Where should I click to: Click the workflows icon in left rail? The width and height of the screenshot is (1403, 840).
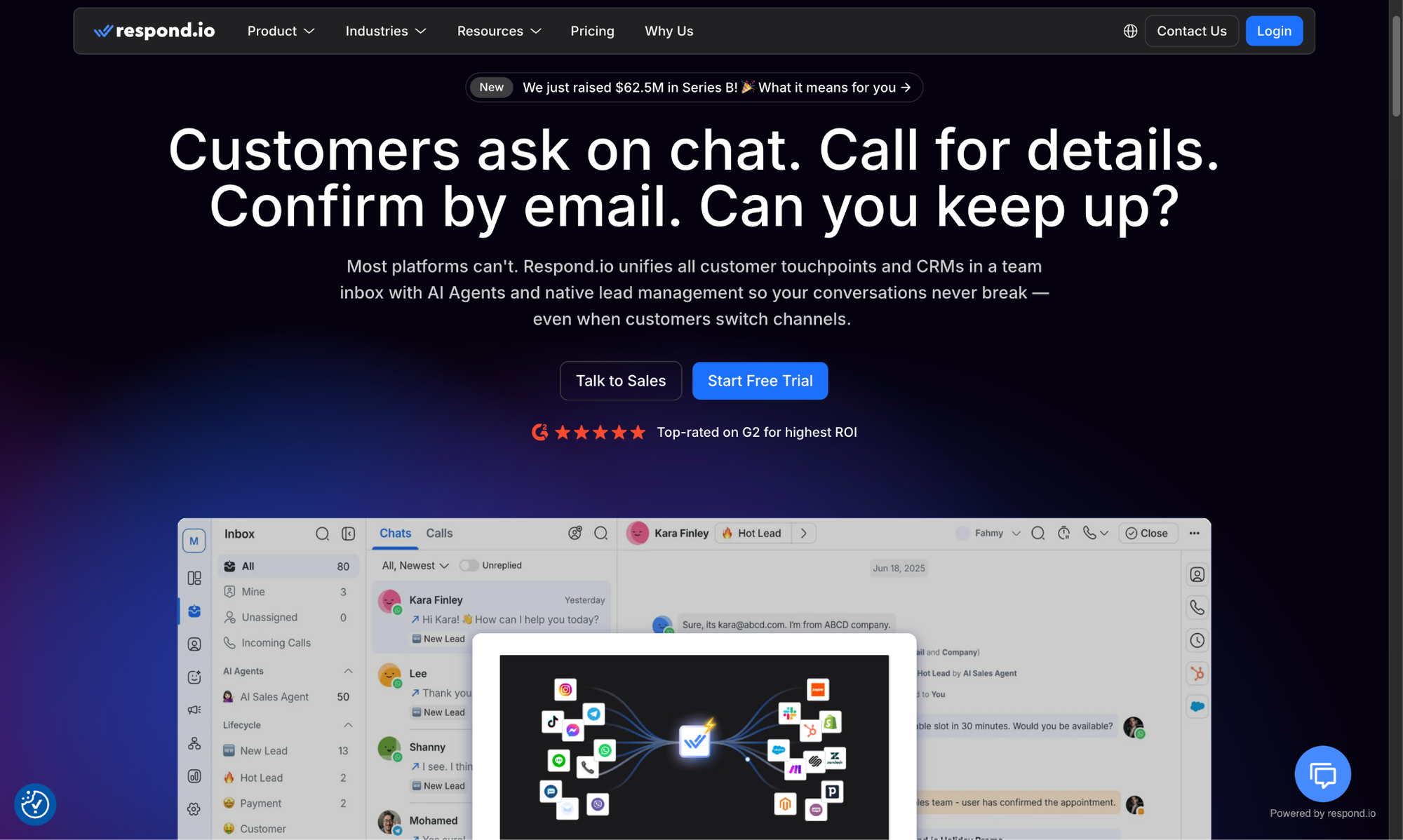pyautogui.click(x=194, y=743)
